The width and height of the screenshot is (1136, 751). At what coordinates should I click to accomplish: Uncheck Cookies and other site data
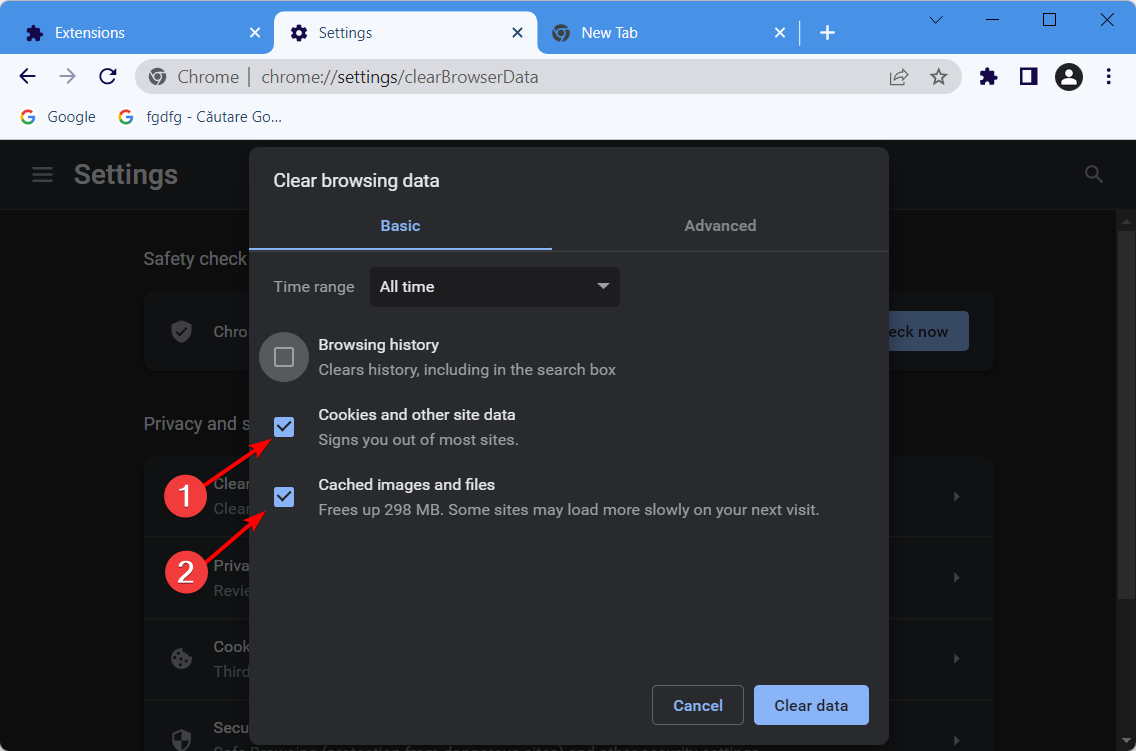tap(284, 427)
